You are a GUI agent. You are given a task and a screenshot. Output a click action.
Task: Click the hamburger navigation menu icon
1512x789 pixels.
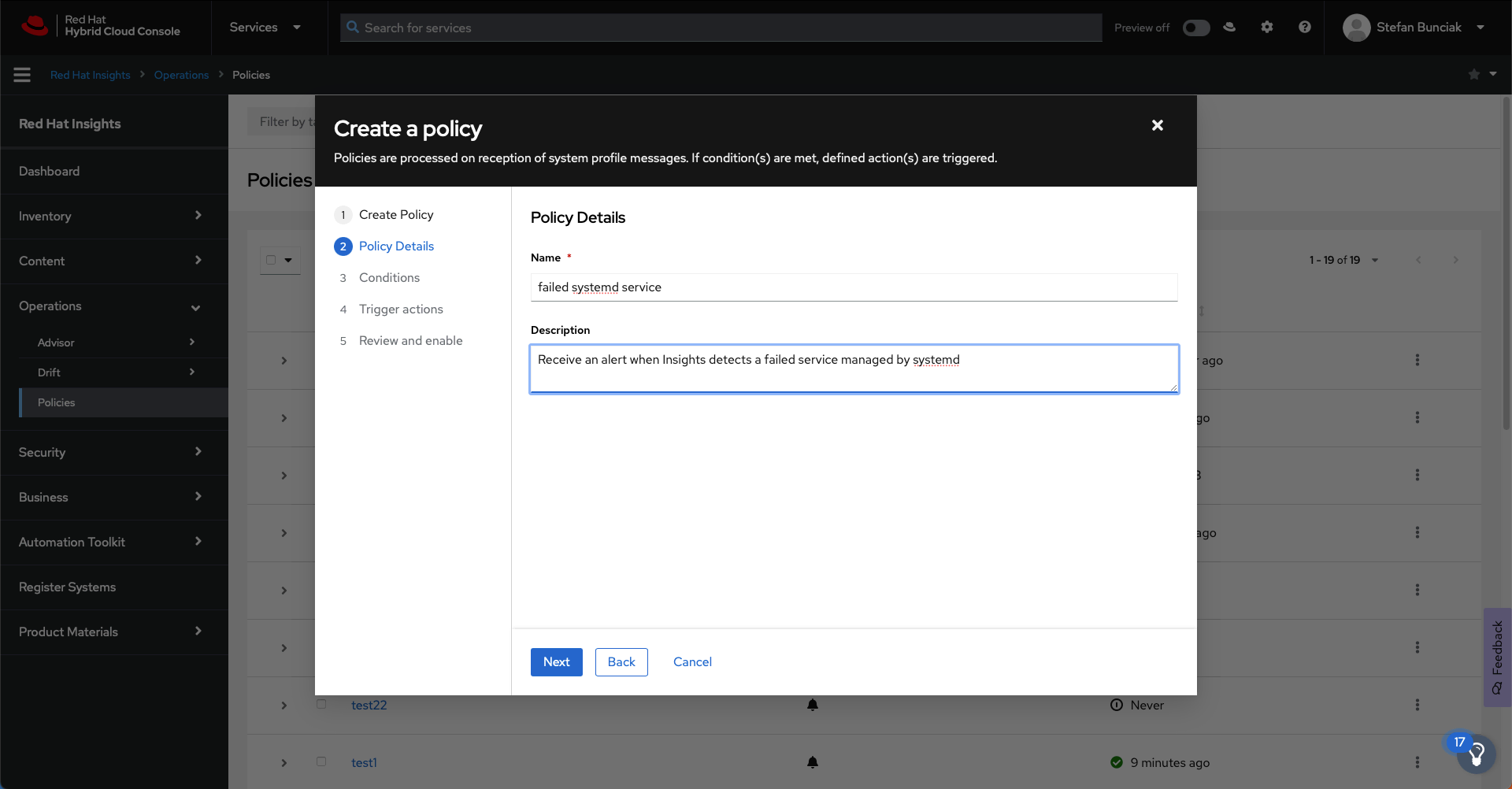click(x=22, y=75)
